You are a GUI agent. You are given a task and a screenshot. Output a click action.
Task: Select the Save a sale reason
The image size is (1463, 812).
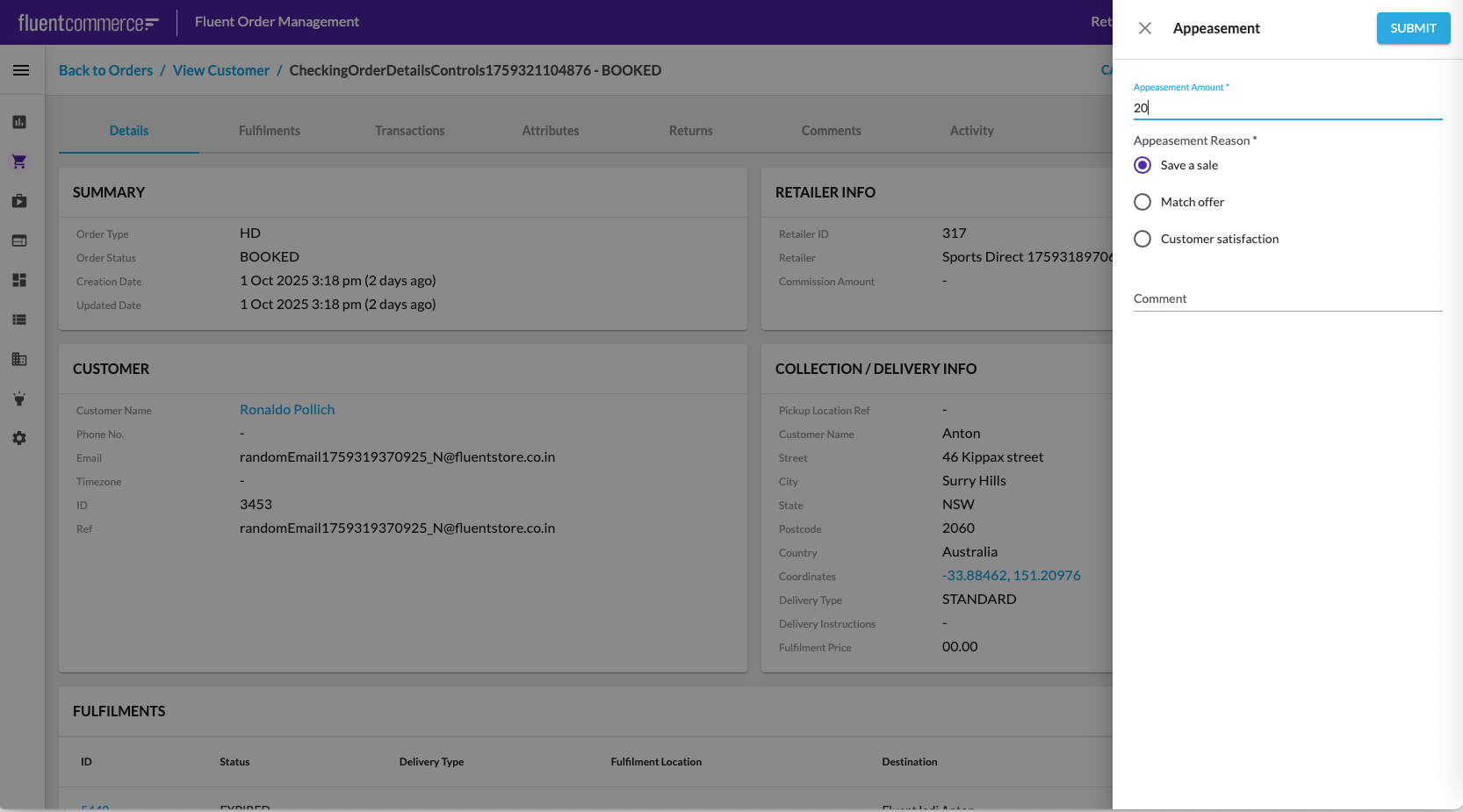1142,165
